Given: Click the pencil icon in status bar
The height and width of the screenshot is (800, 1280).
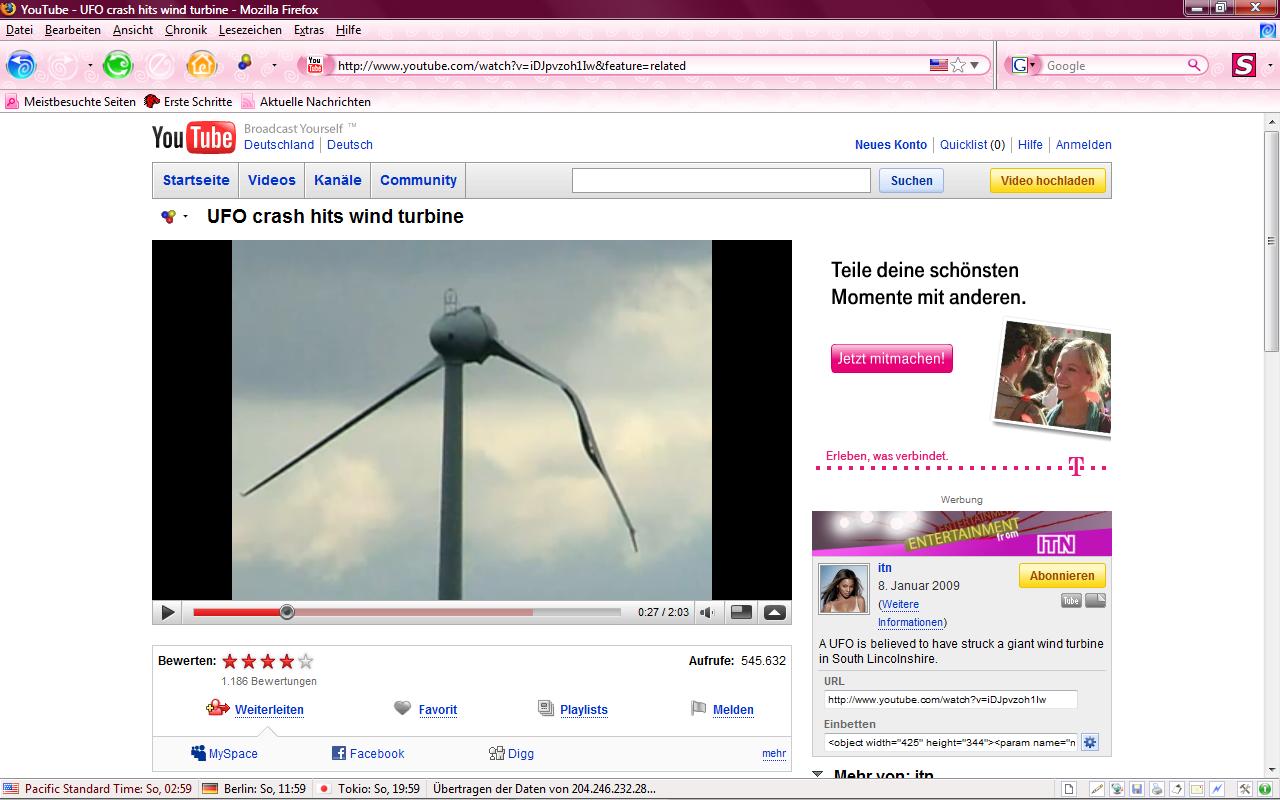Looking at the screenshot, I should 1097,790.
